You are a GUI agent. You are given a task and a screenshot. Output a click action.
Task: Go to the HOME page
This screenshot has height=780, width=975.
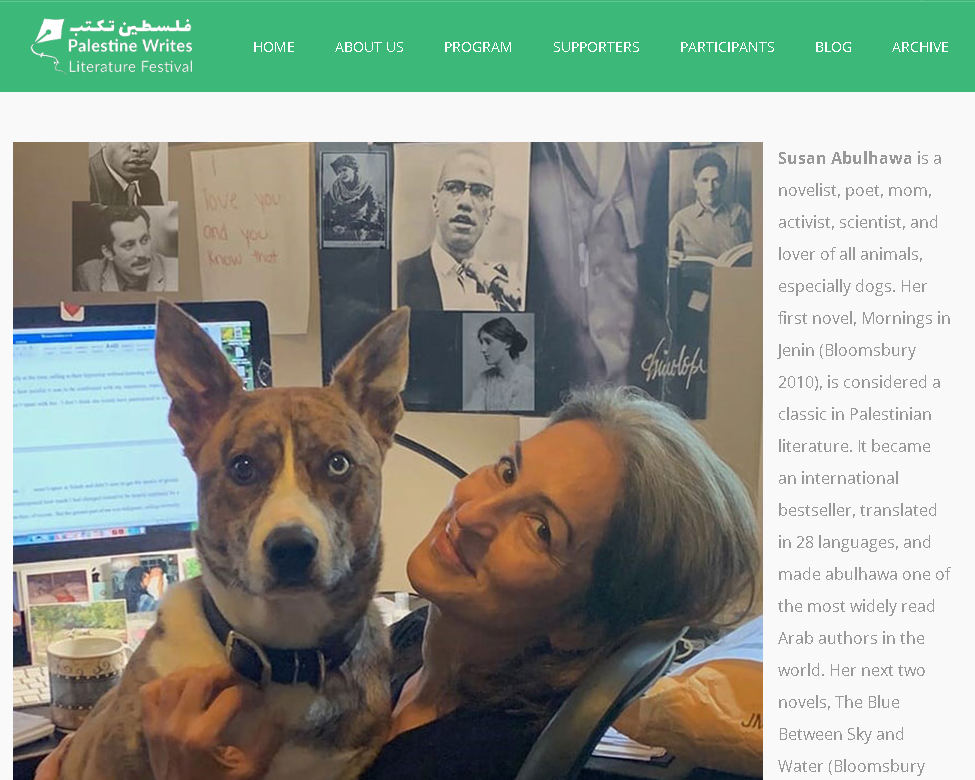click(274, 47)
